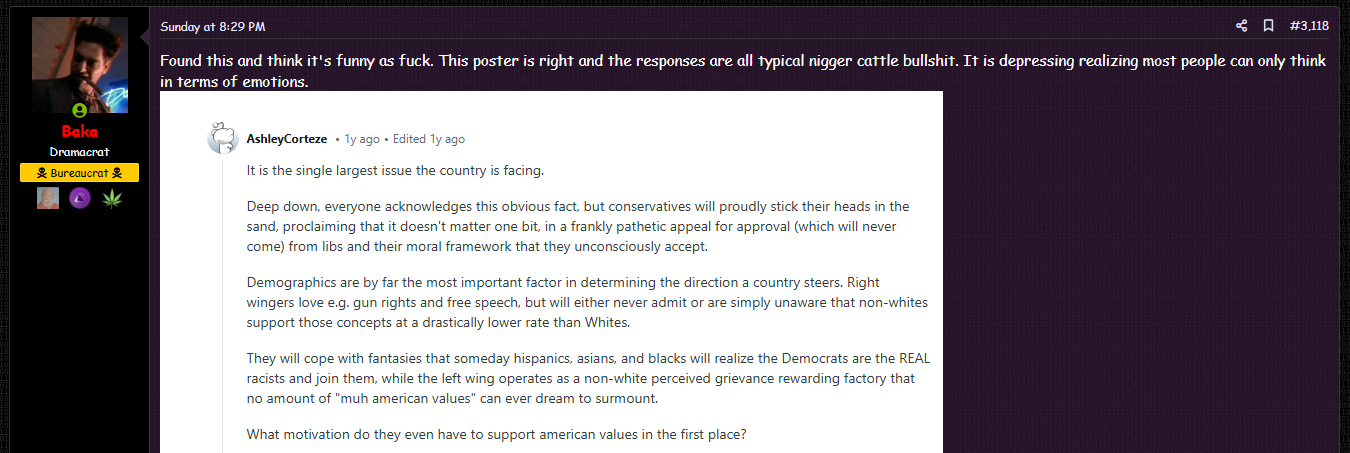Click the purple triangle badge icon
This screenshot has width=1350, height=453.
coord(80,198)
